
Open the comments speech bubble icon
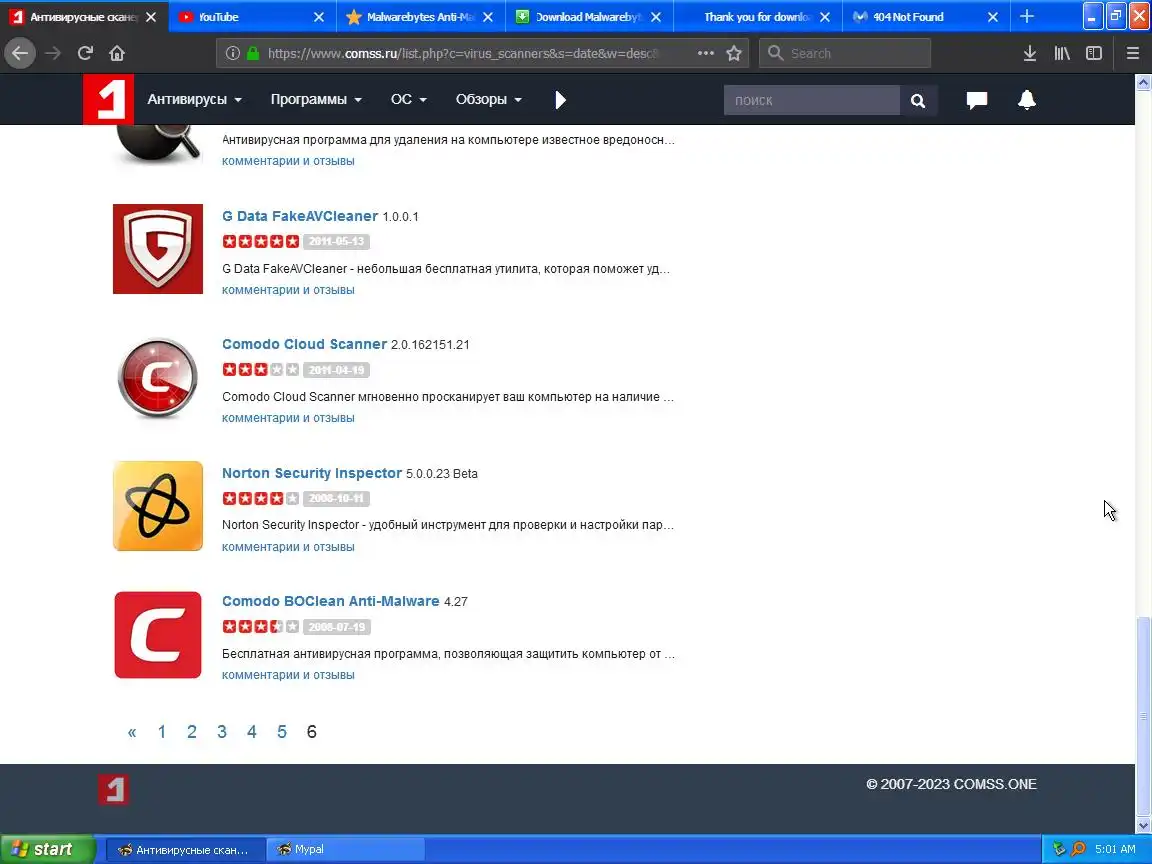[976, 100]
